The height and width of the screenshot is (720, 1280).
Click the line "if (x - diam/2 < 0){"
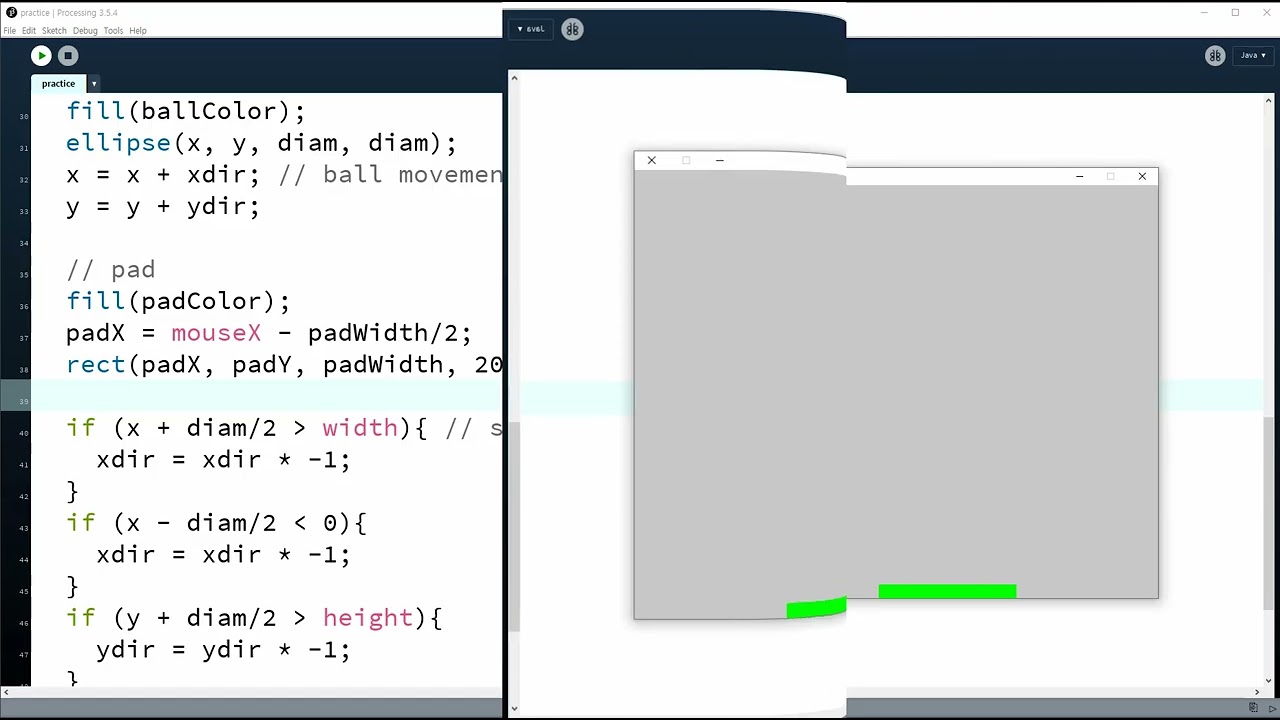[x=217, y=523]
